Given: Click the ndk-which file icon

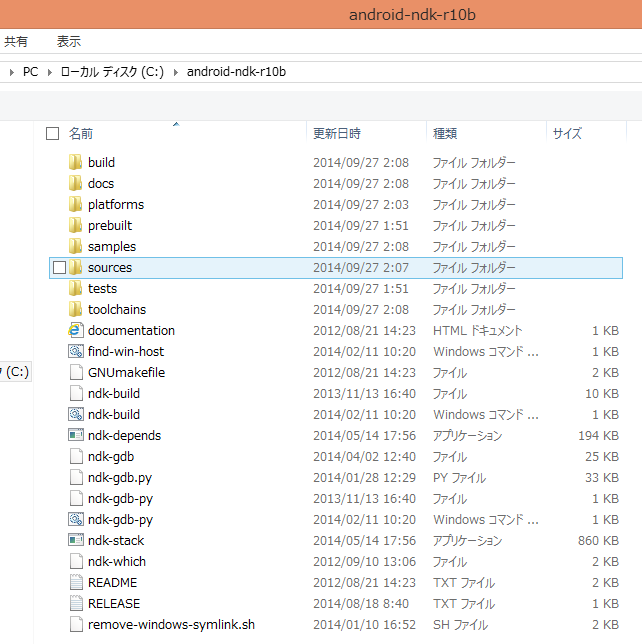Looking at the screenshot, I should coord(76,561).
